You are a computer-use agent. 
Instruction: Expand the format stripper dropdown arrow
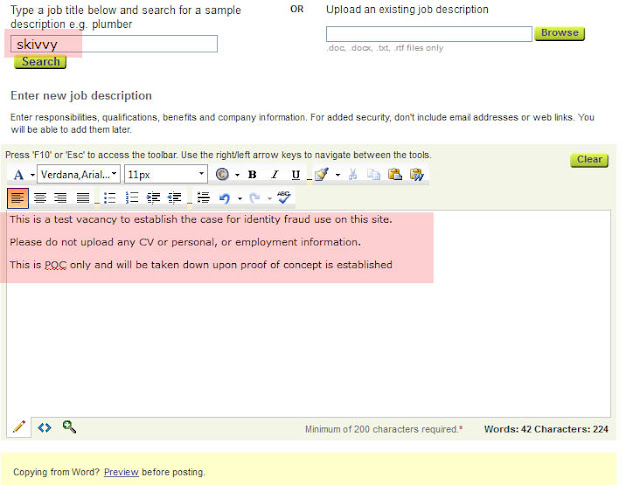[x=338, y=175]
